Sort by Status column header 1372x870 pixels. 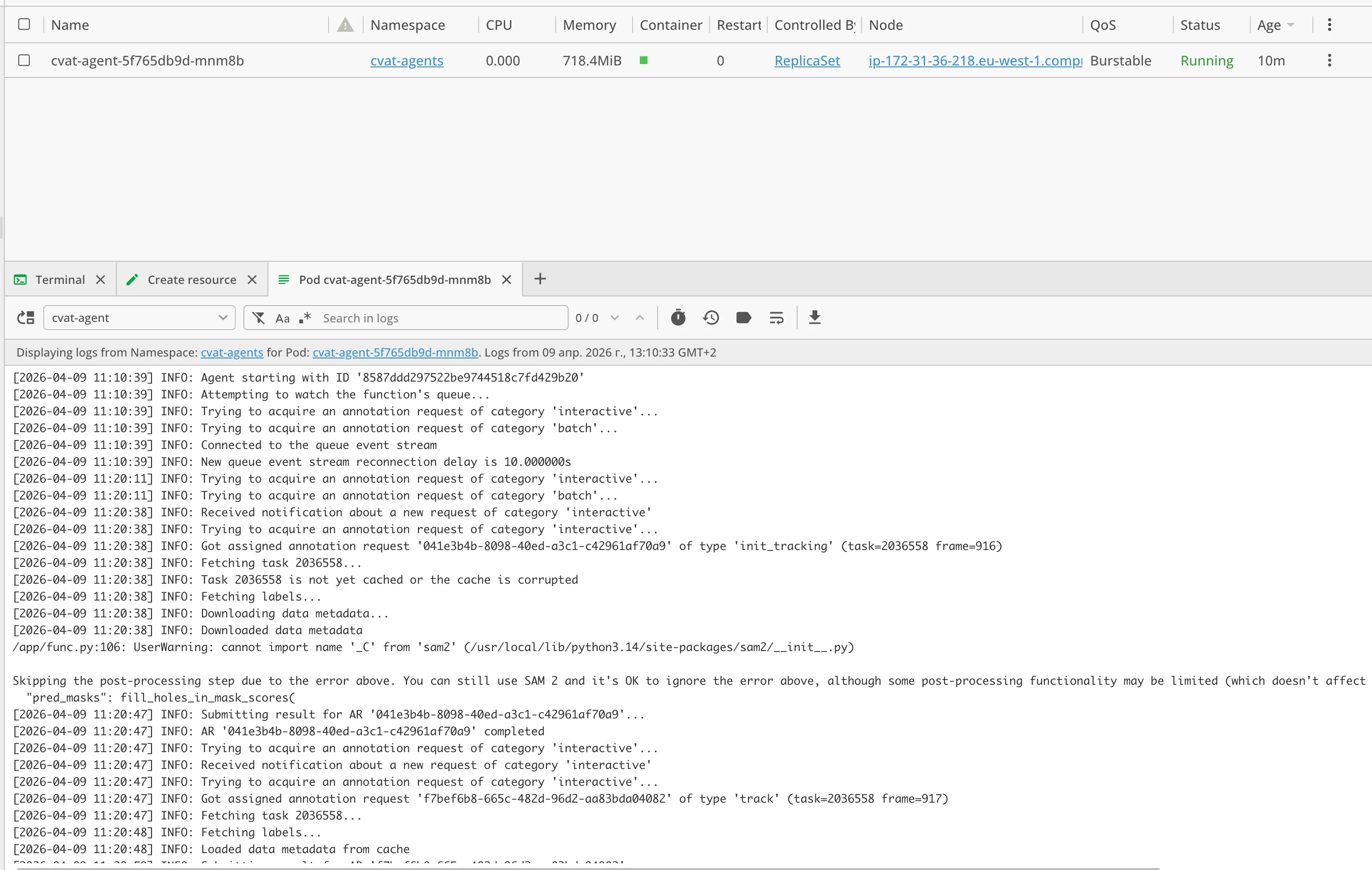pos(1200,25)
